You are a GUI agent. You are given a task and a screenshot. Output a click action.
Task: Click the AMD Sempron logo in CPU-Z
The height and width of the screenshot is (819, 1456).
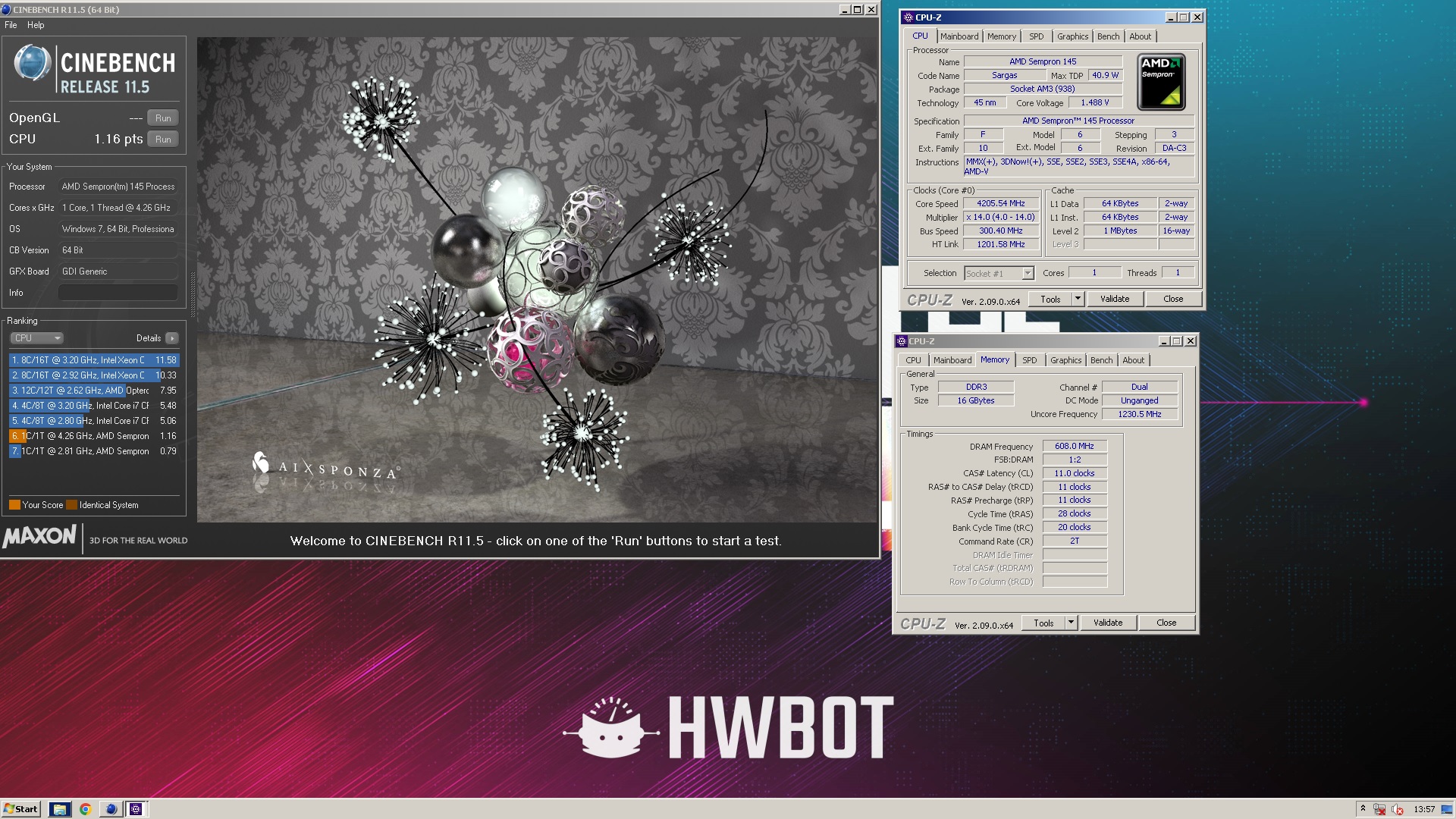1161,81
